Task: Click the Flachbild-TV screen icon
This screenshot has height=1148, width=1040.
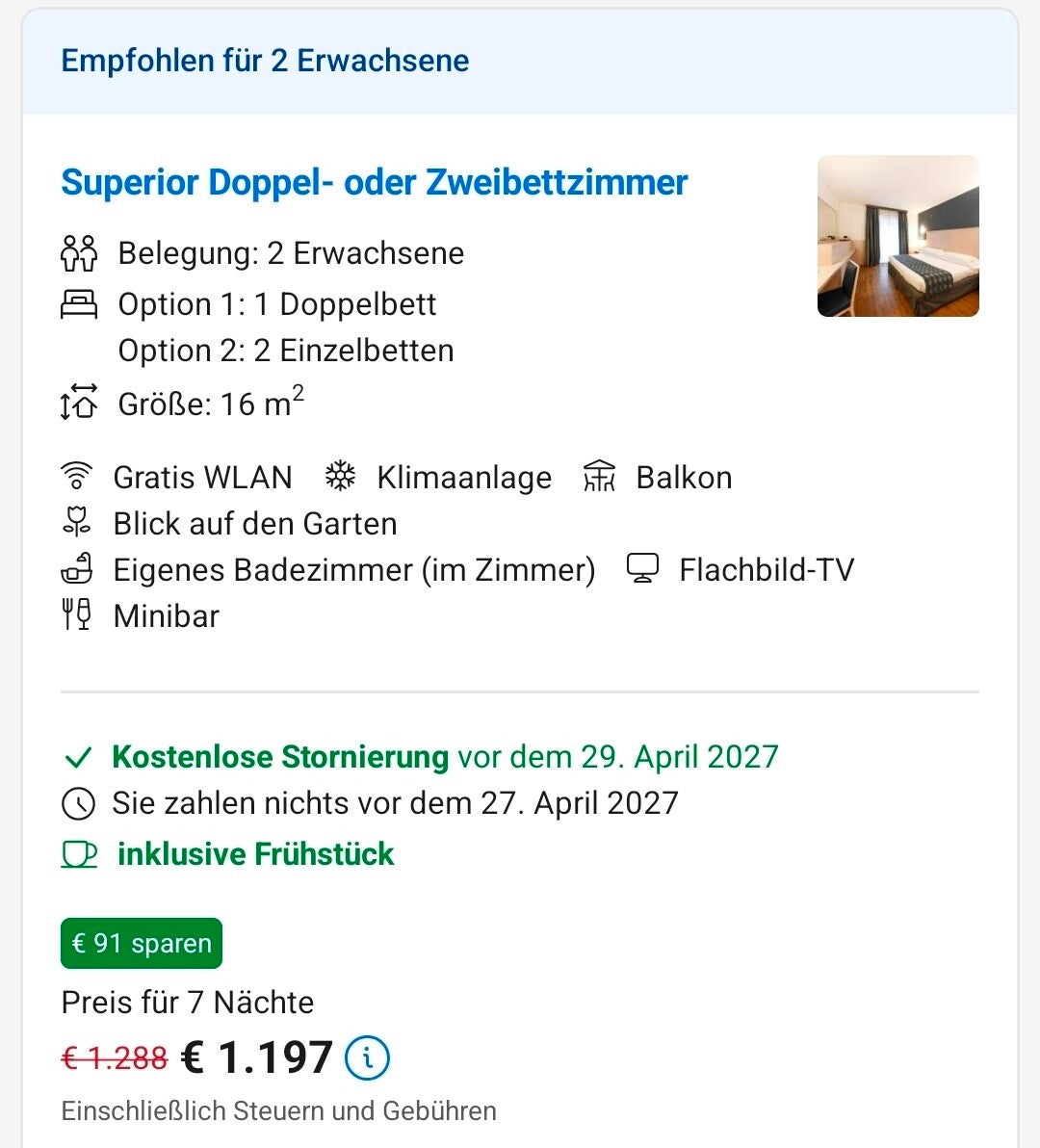Action: (642, 568)
